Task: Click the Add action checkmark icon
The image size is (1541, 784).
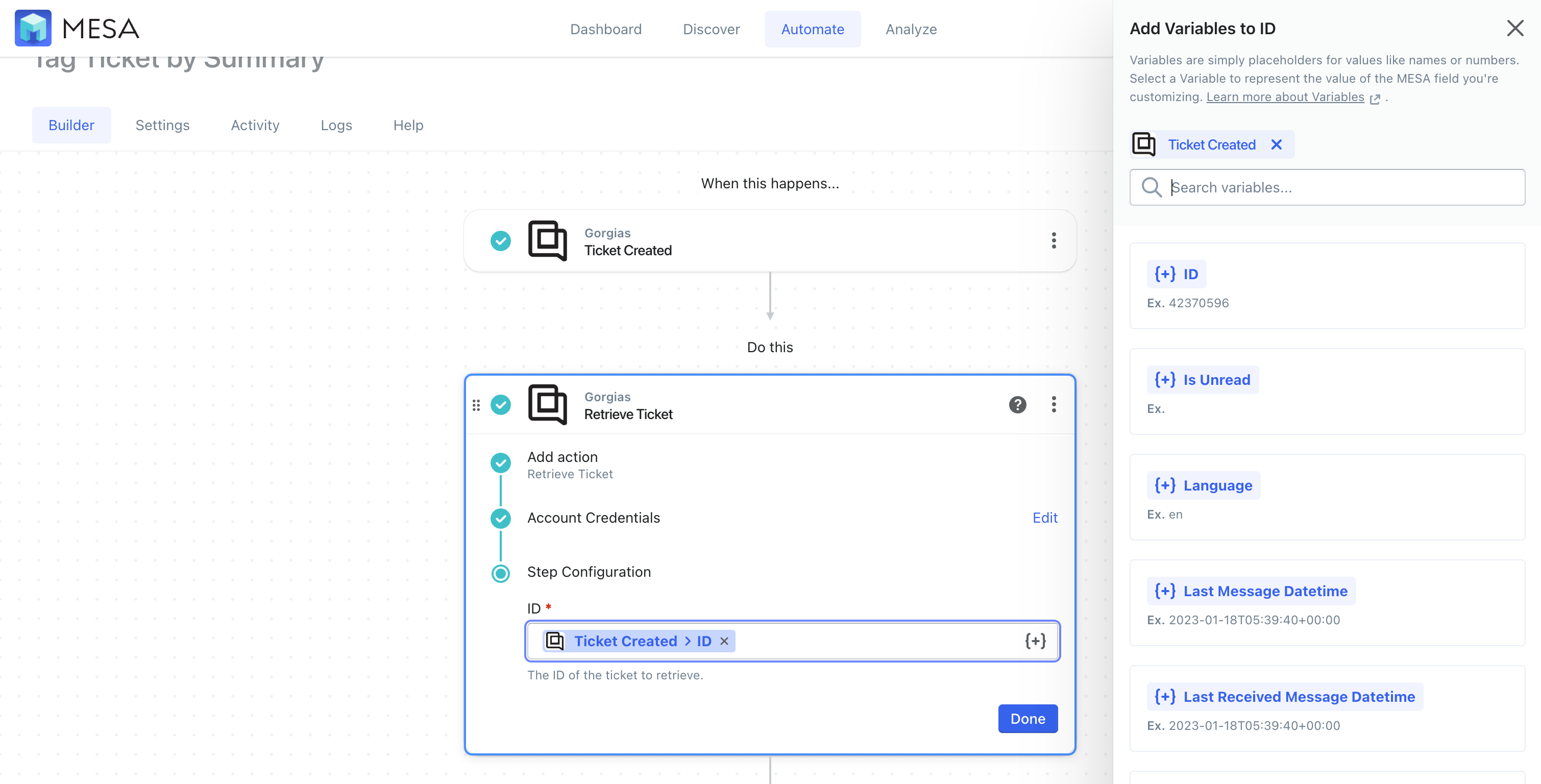Action: [500, 463]
